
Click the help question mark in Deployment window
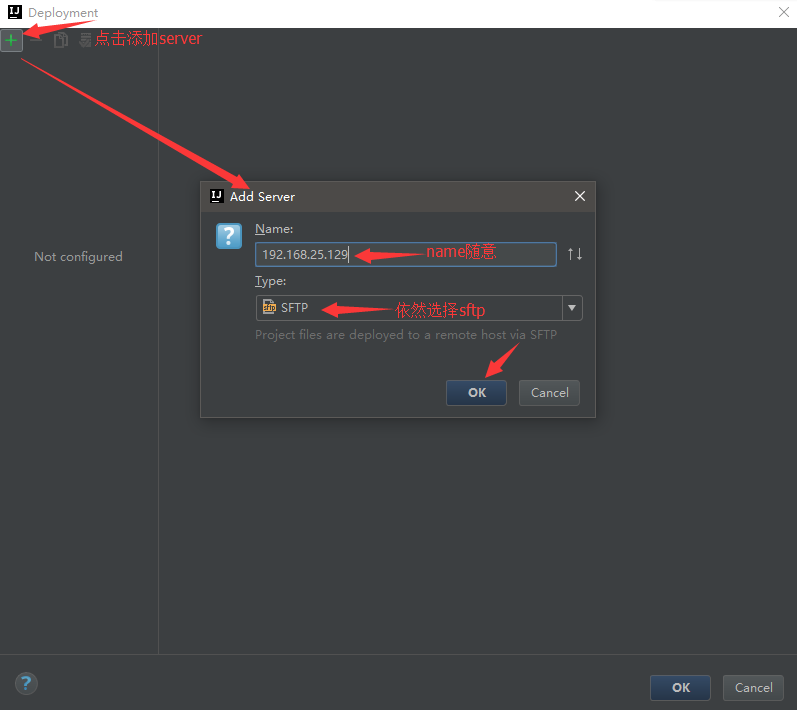pyautogui.click(x=26, y=683)
